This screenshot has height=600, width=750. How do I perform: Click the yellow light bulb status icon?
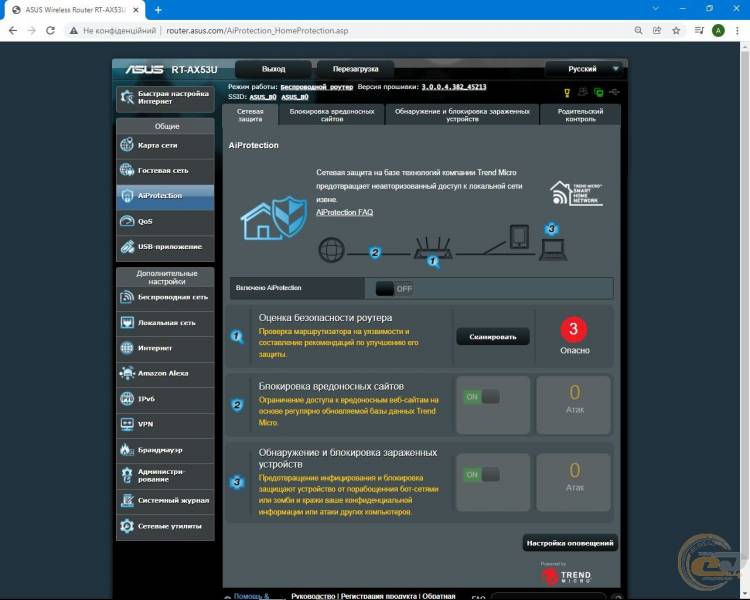tap(567, 93)
